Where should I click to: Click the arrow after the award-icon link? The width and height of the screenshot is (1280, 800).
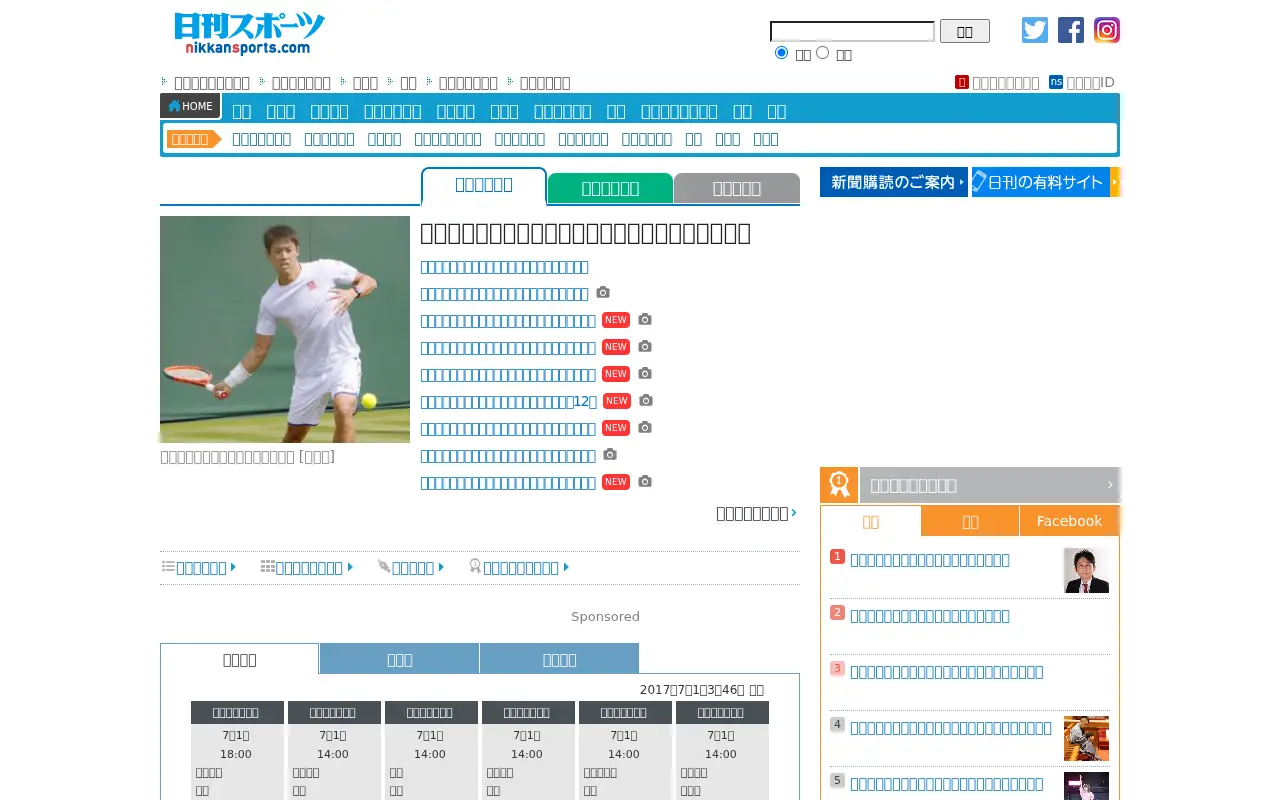pos(566,567)
